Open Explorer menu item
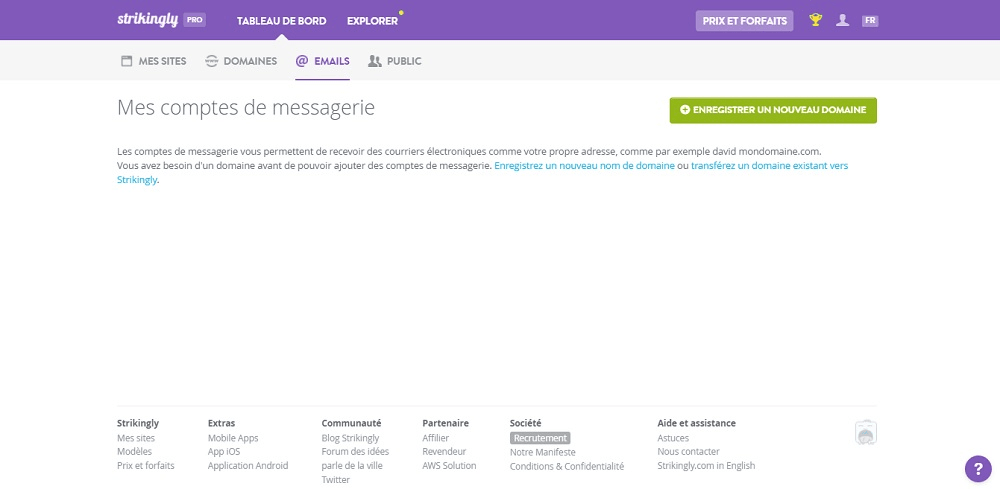 click(372, 21)
